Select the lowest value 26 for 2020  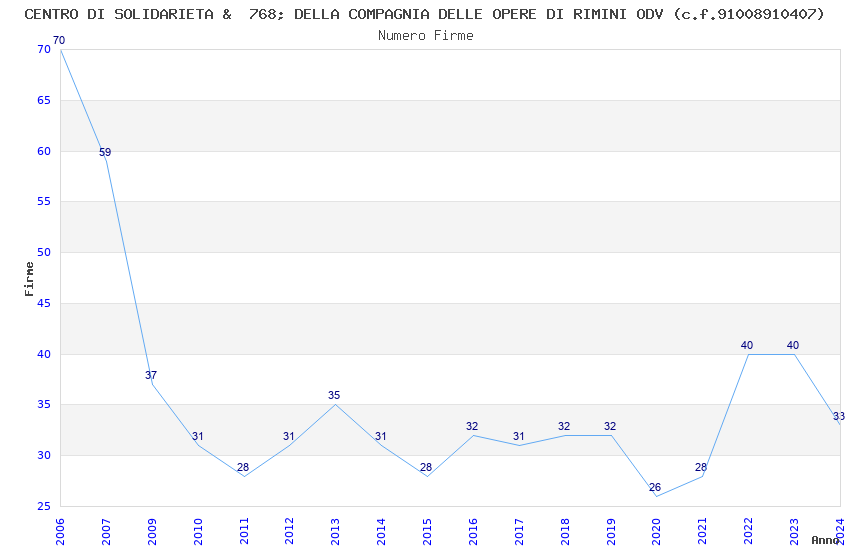pos(655,487)
